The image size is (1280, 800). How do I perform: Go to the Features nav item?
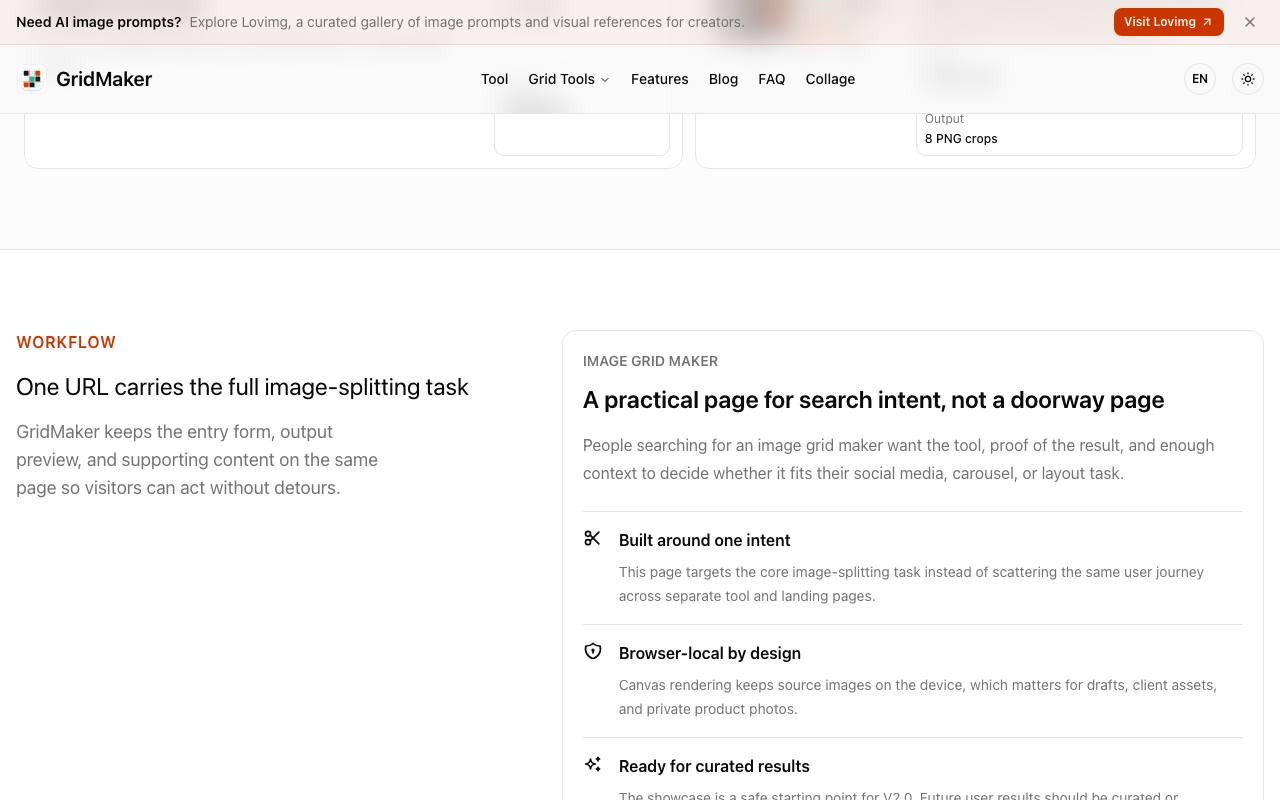point(660,79)
